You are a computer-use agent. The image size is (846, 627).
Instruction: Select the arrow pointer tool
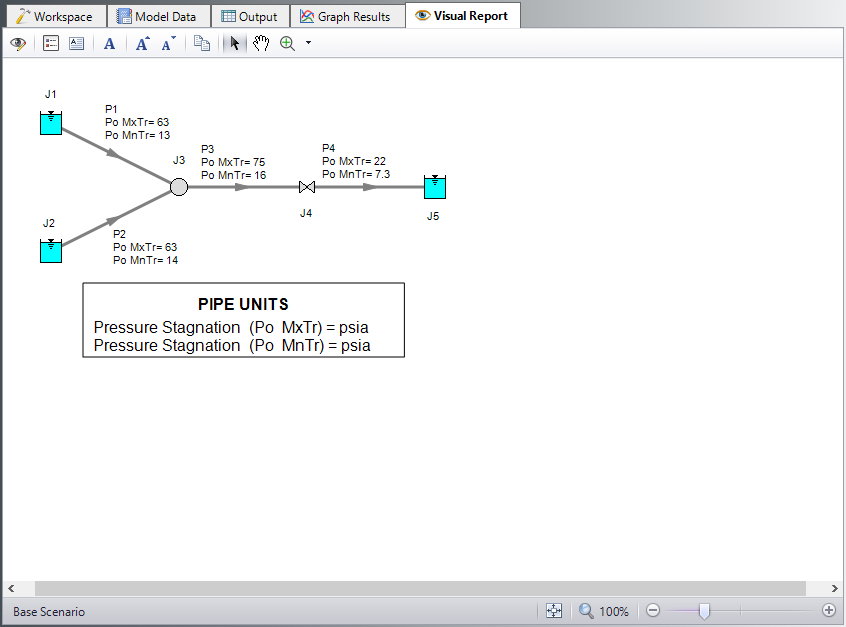pos(234,43)
